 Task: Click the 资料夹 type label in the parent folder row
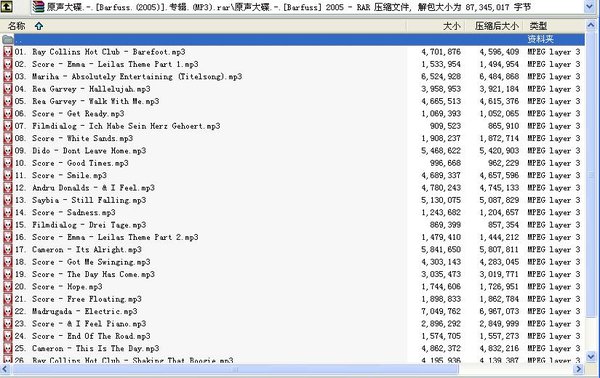tap(540, 39)
